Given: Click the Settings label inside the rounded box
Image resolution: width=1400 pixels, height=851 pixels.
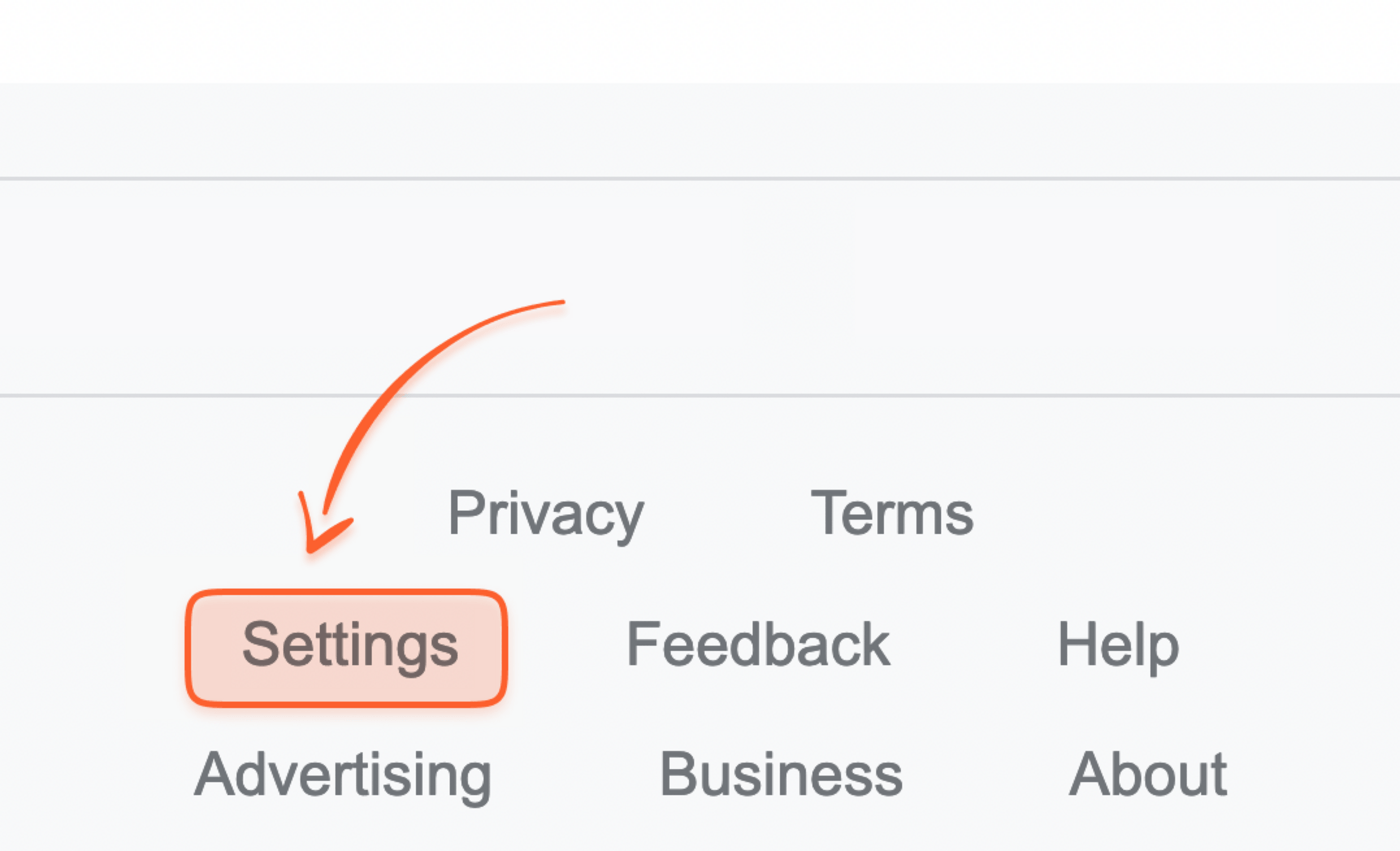Looking at the screenshot, I should click(x=347, y=645).
